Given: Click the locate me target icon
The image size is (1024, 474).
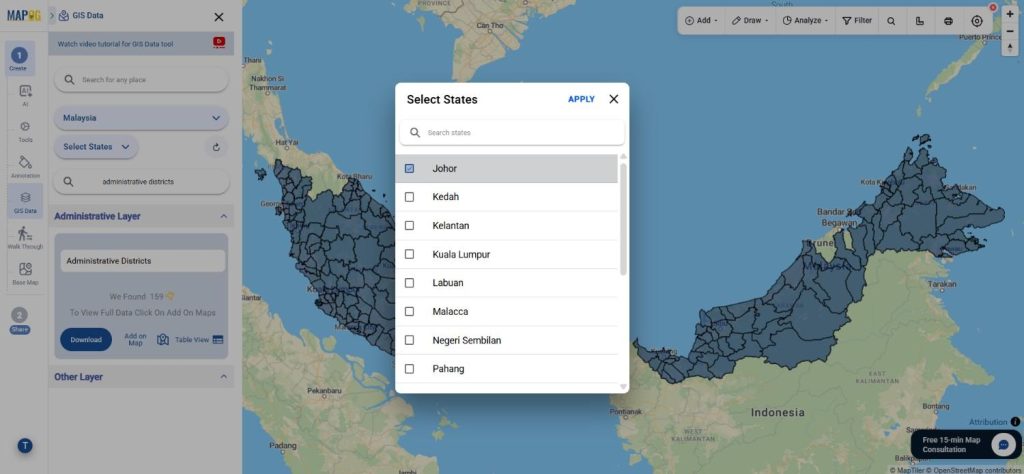Looking at the screenshot, I should point(977,21).
